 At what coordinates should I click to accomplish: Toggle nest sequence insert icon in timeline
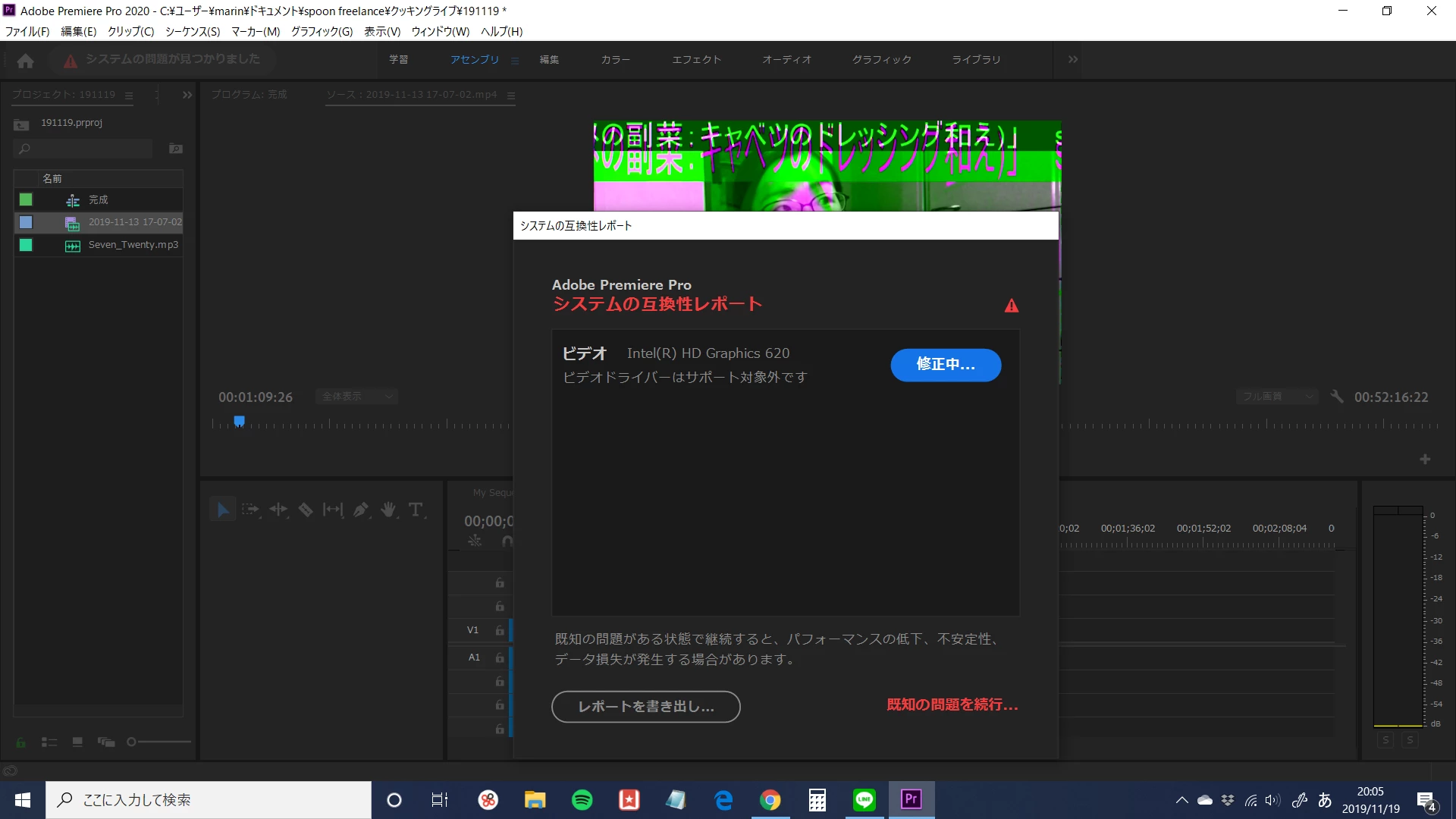tap(475, 541)
